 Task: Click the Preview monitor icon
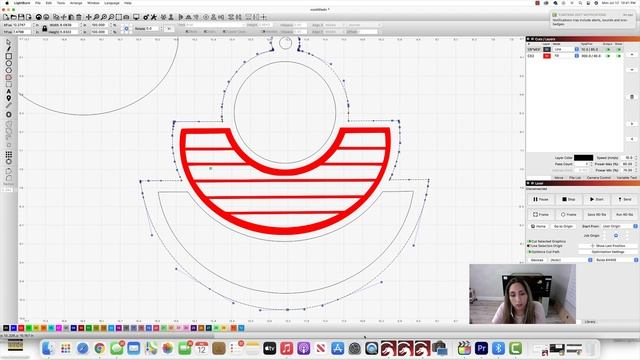click(x=136, y=17)
